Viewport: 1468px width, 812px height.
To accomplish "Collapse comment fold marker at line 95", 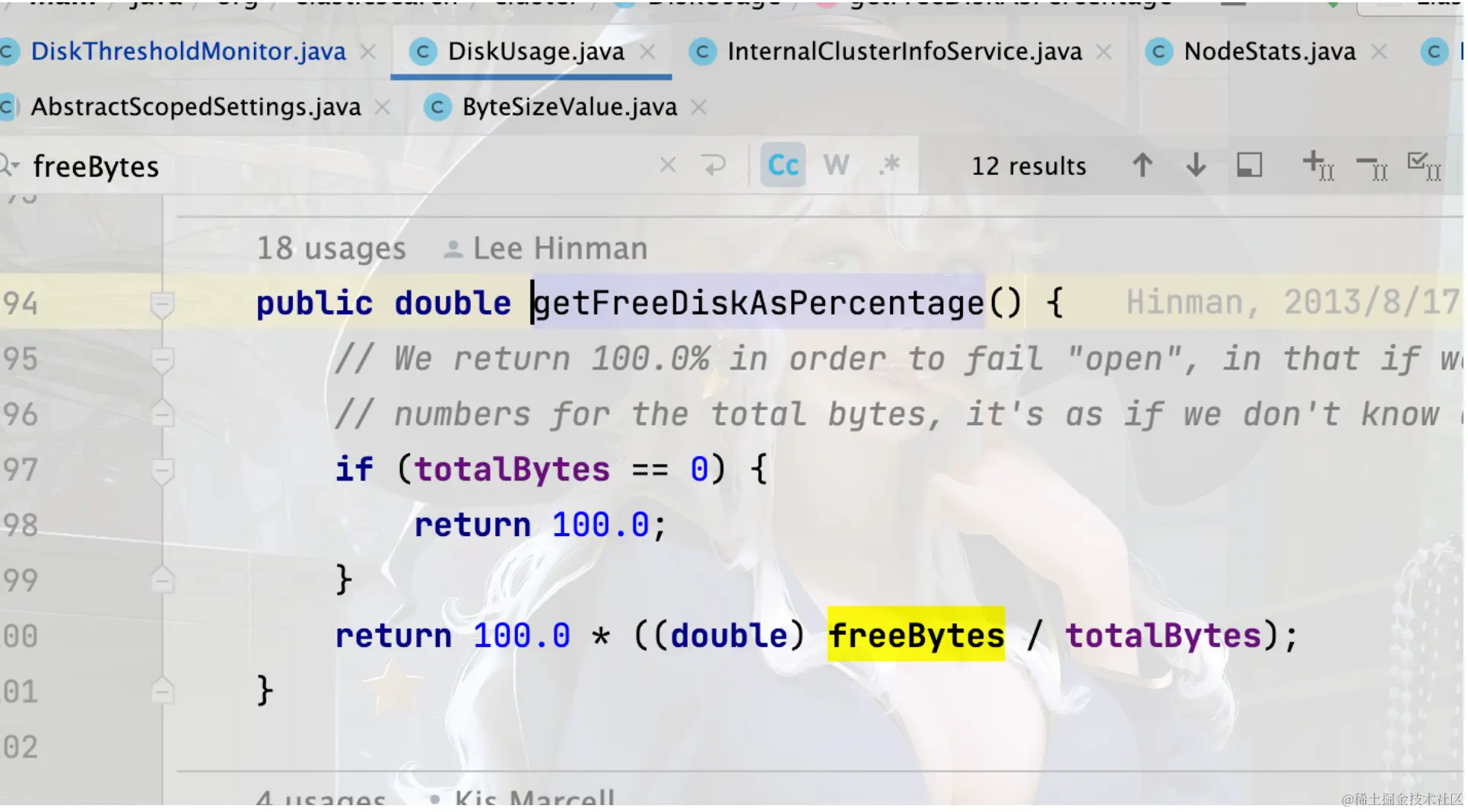I will (162, 360).
